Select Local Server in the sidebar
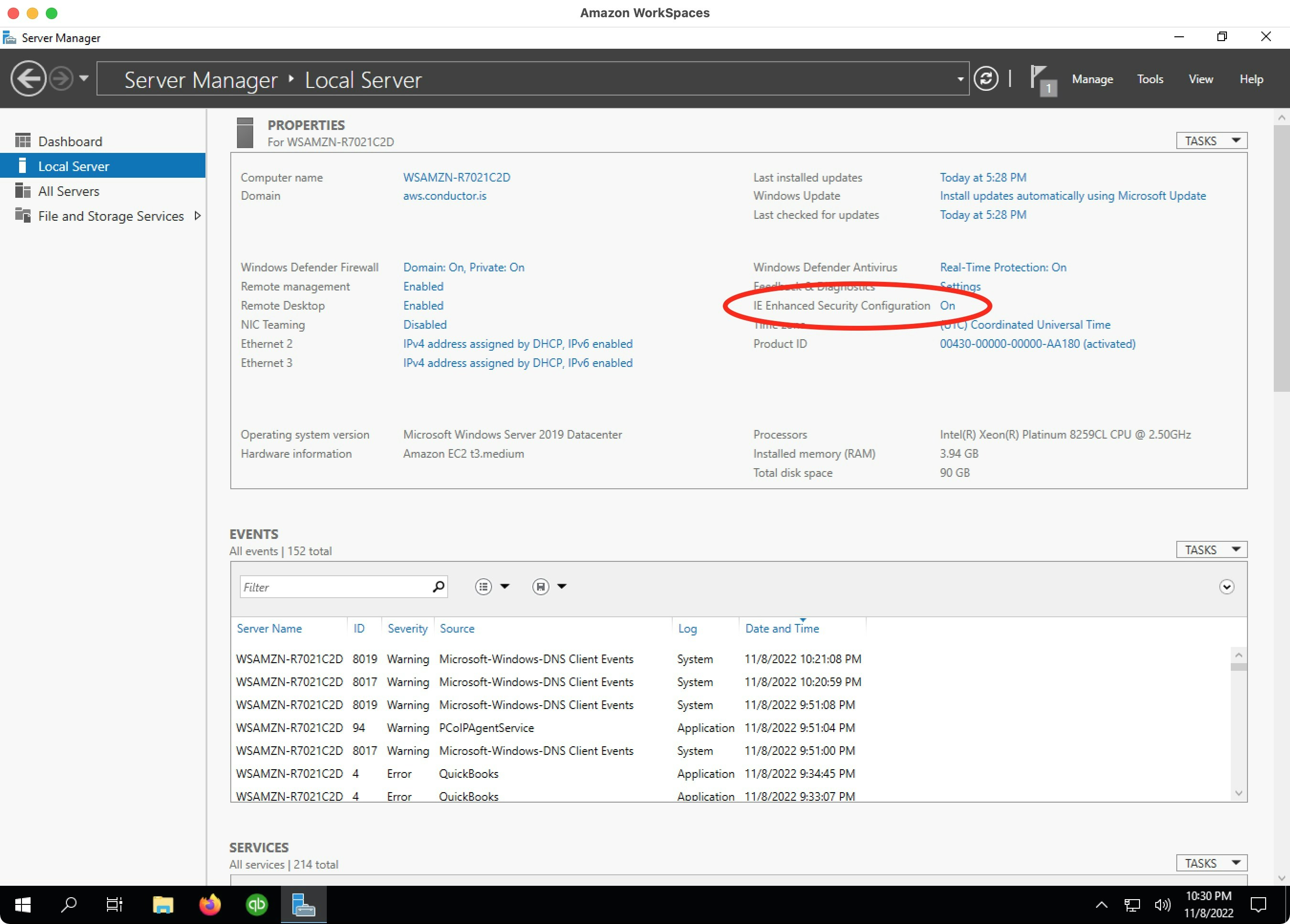The height and width of the screenshot is (924, 1290). tap(103, 166)
